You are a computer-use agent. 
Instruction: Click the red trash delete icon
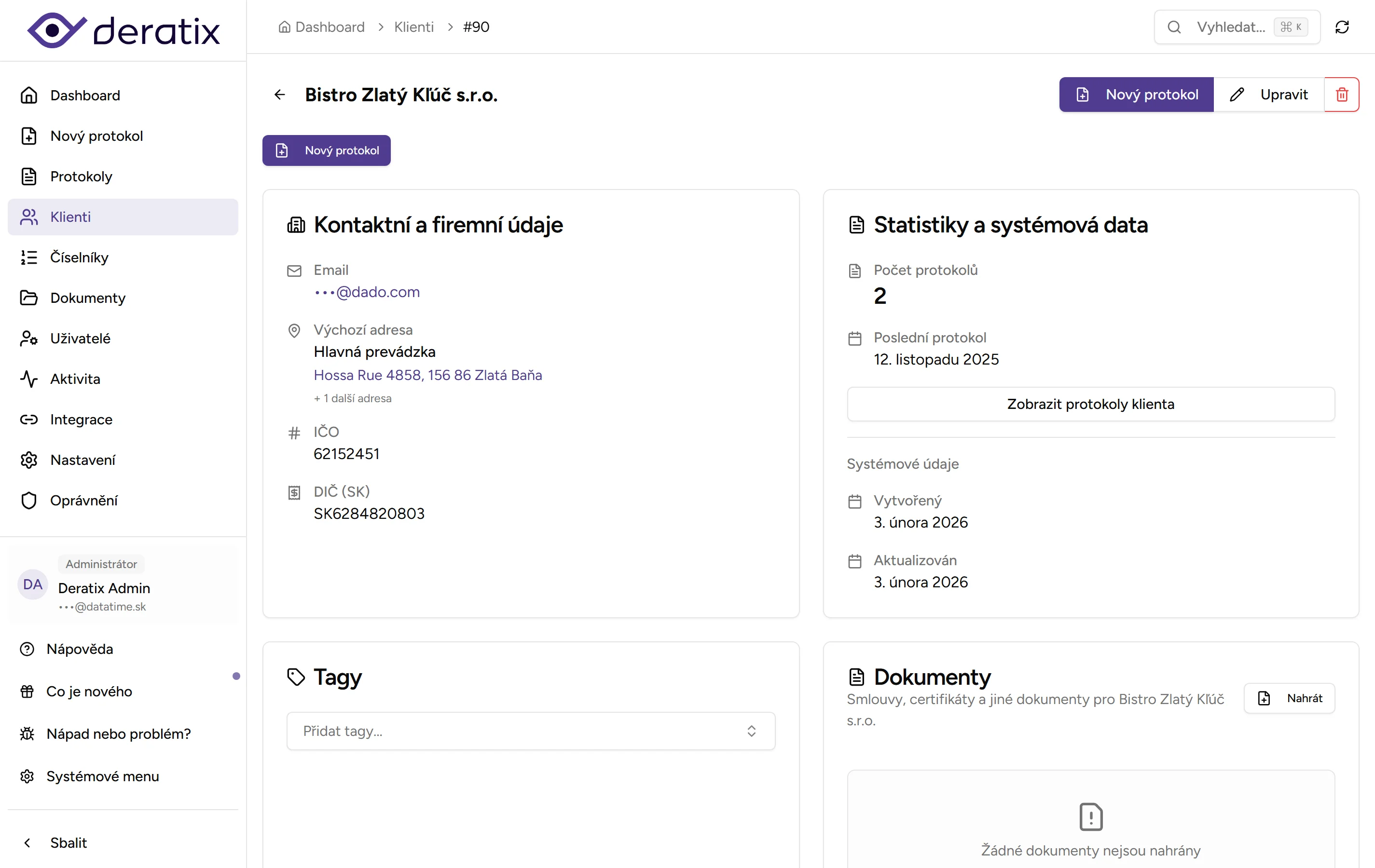[x=1341, y=95]
